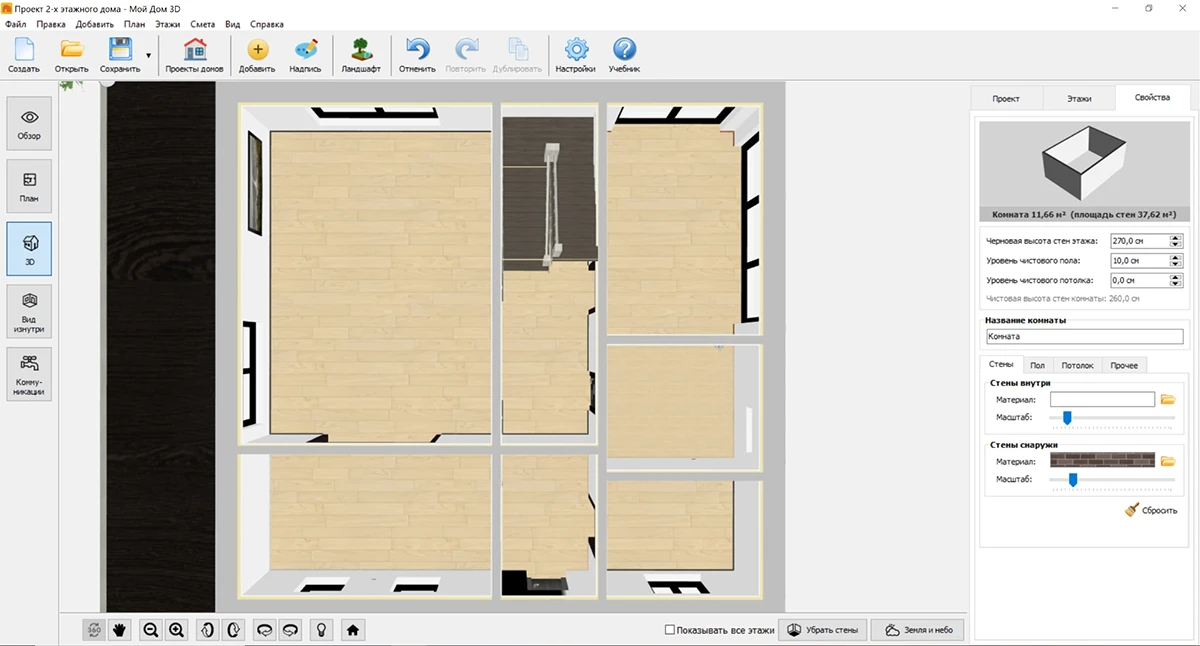Toggle the light bulb lighting icon
The height and width of the screenshot is (646, 1200).
(x=320, y=630)
